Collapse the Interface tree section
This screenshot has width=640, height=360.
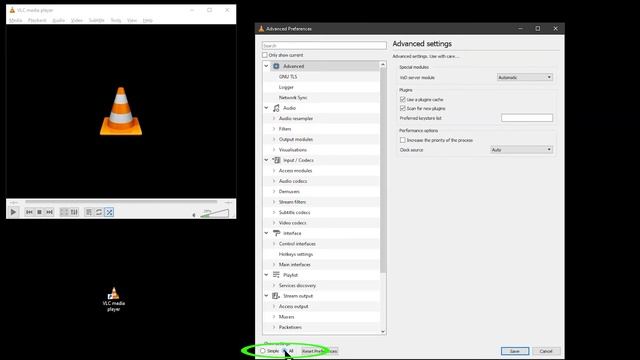click(x=267, y=233)
